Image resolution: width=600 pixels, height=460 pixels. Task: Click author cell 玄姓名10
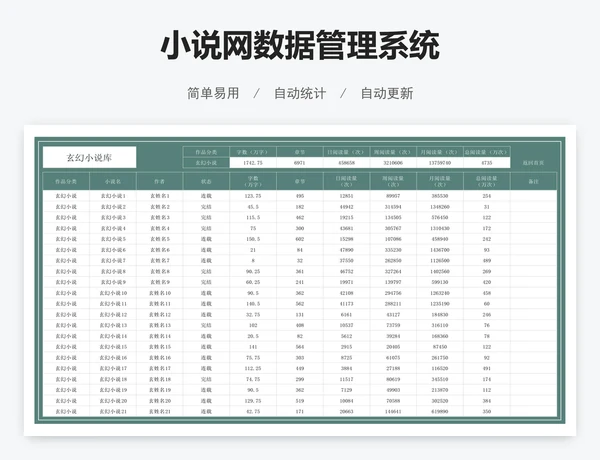[x=159, y=293]
